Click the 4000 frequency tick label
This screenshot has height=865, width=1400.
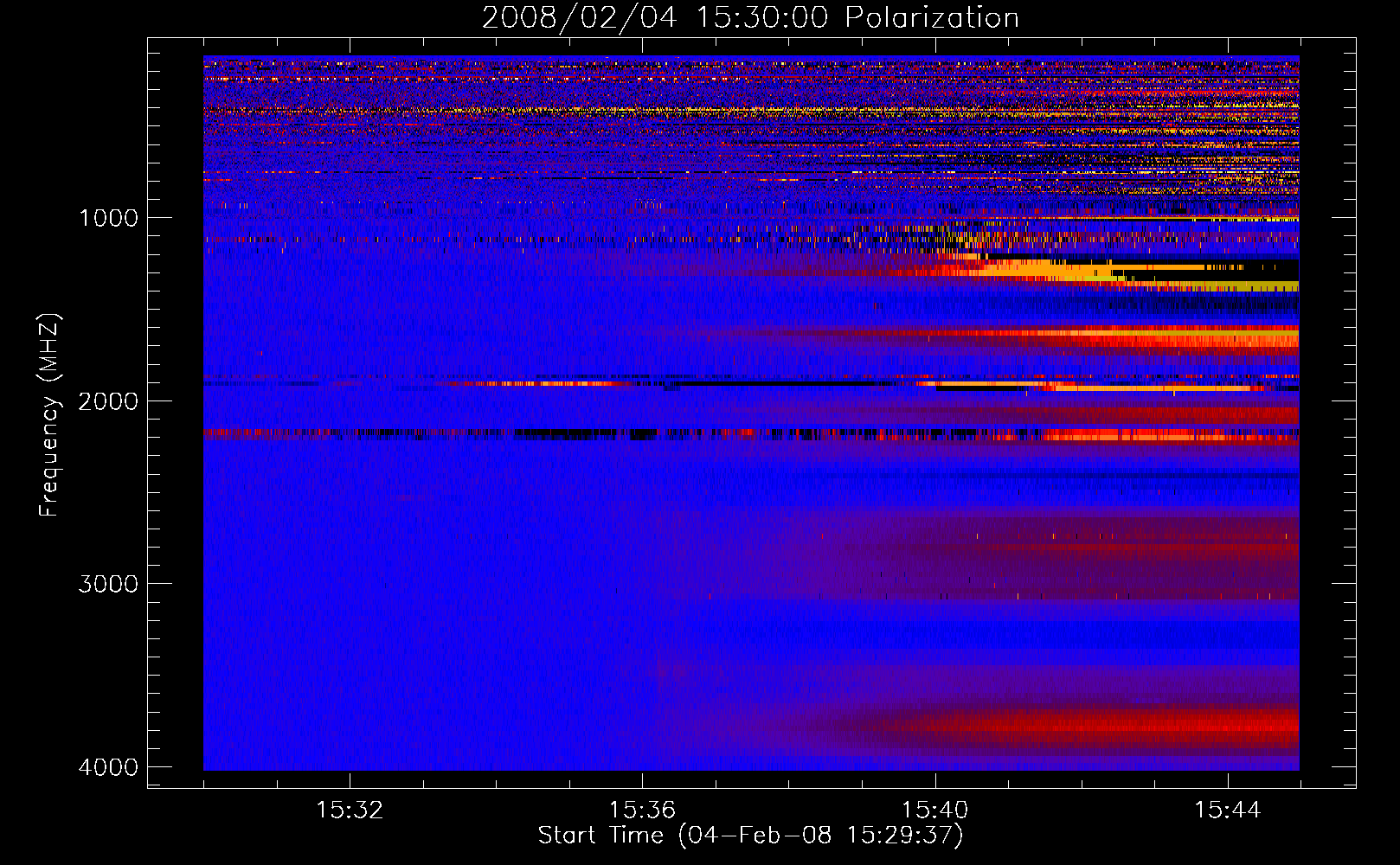point(108,766)
